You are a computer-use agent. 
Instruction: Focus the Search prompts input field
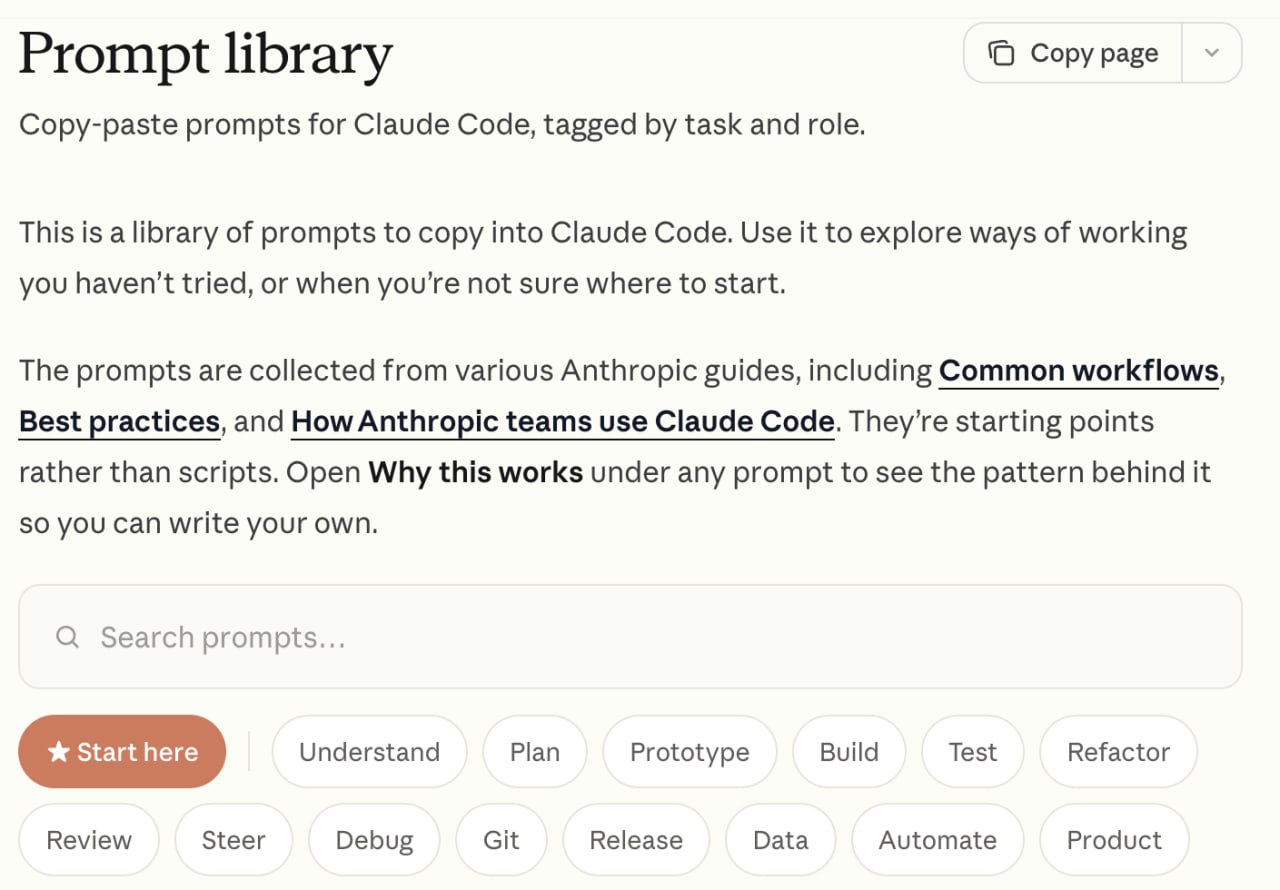[x=630, y=637]
